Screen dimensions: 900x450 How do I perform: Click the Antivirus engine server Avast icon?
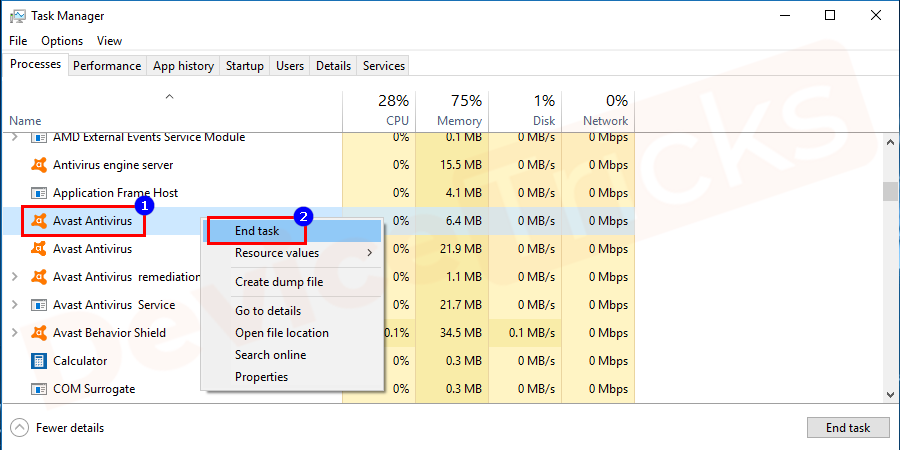[x=38, y=165]
